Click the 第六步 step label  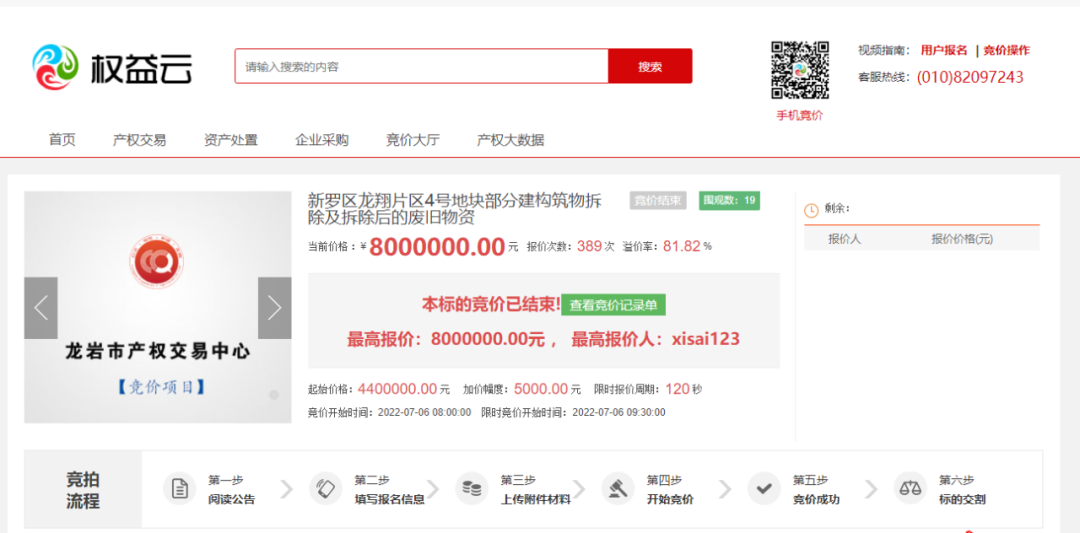(956, 480)
